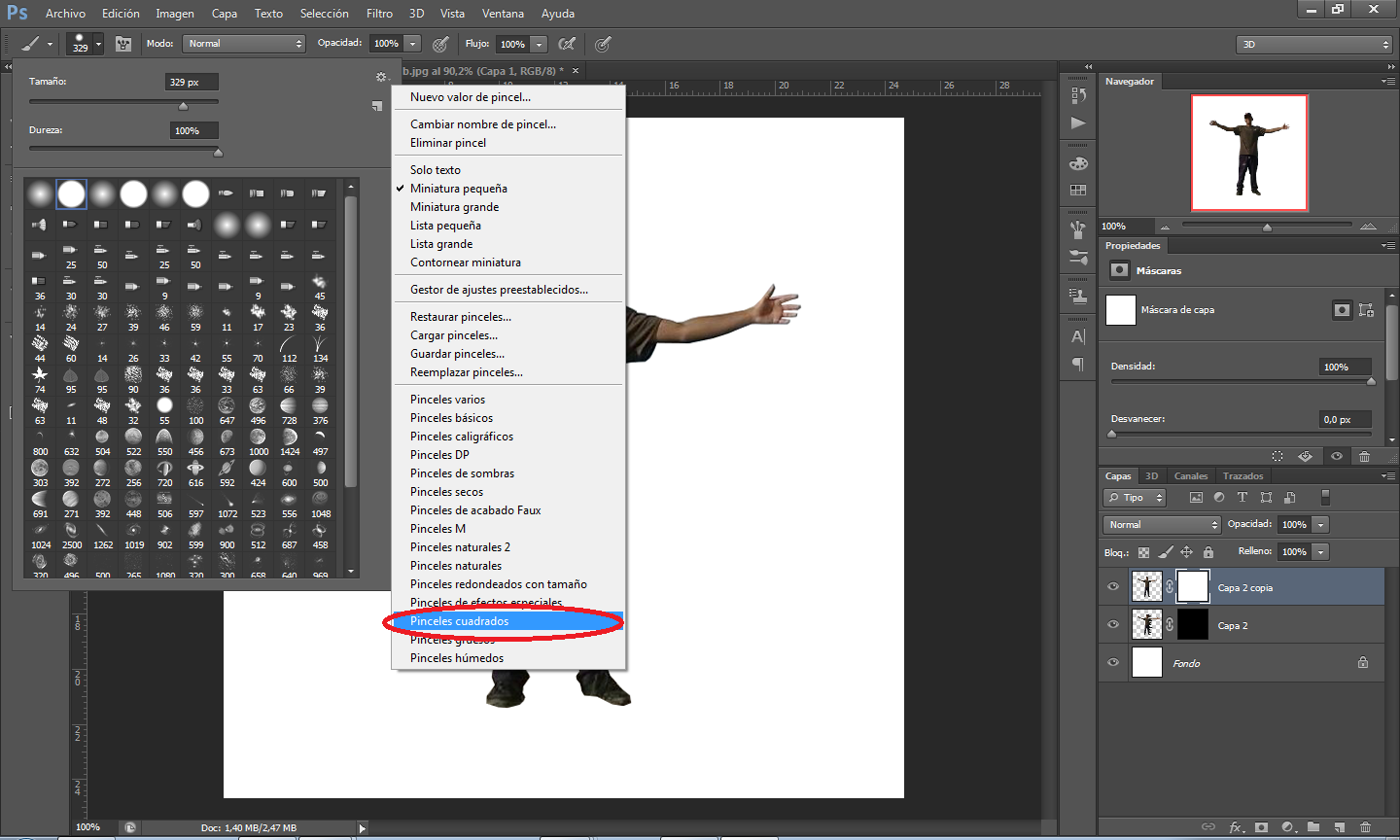Choose Pinceles cuadrados from the menu
This screenshot has width=1400, height=840.
(508, 621)
